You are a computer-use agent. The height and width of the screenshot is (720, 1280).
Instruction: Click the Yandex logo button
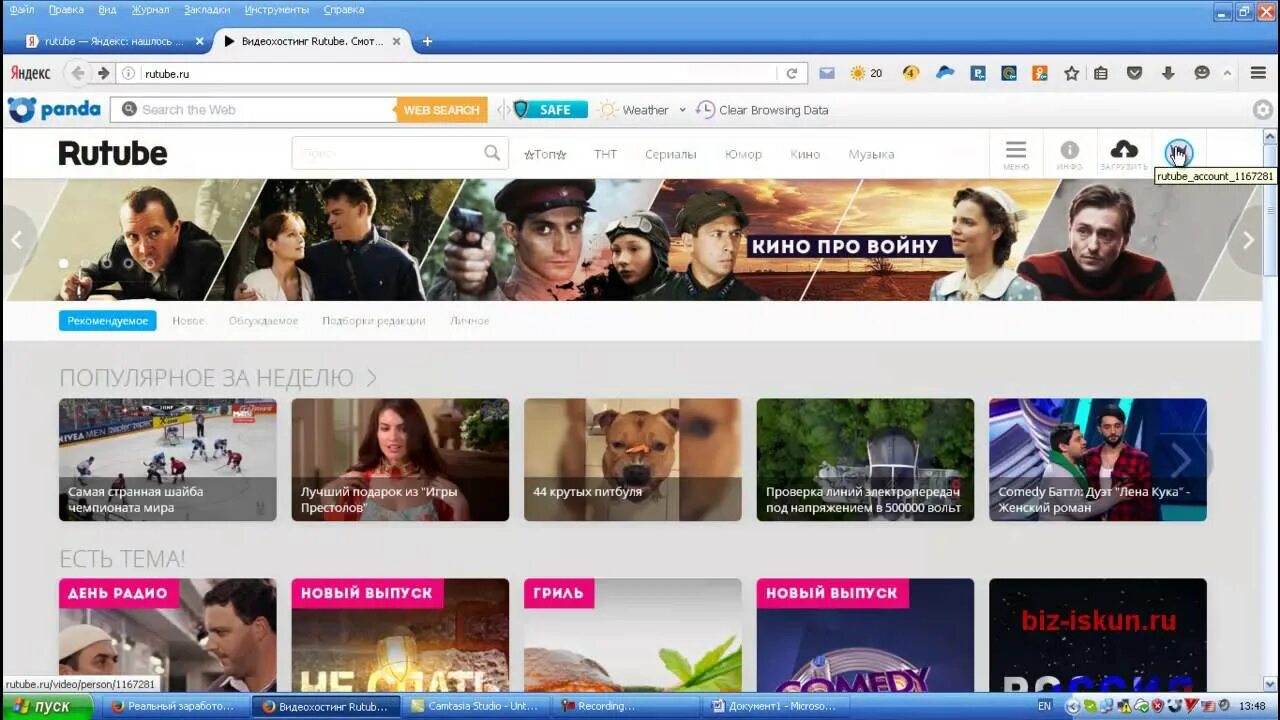[x=31, y=73]
